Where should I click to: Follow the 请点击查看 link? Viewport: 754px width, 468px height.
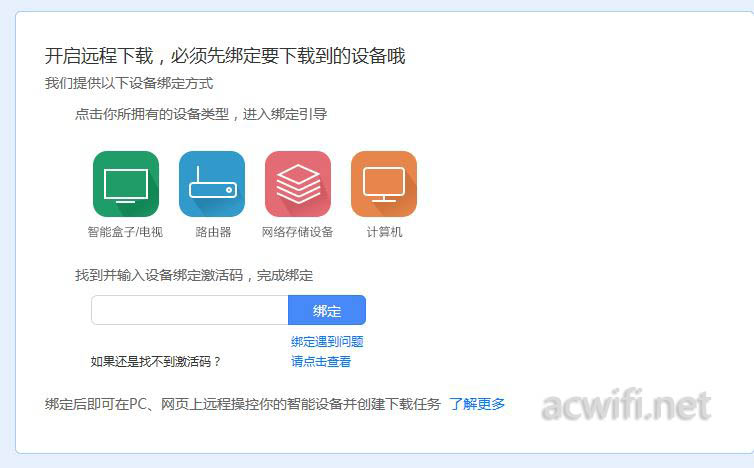tap(321, 361)
